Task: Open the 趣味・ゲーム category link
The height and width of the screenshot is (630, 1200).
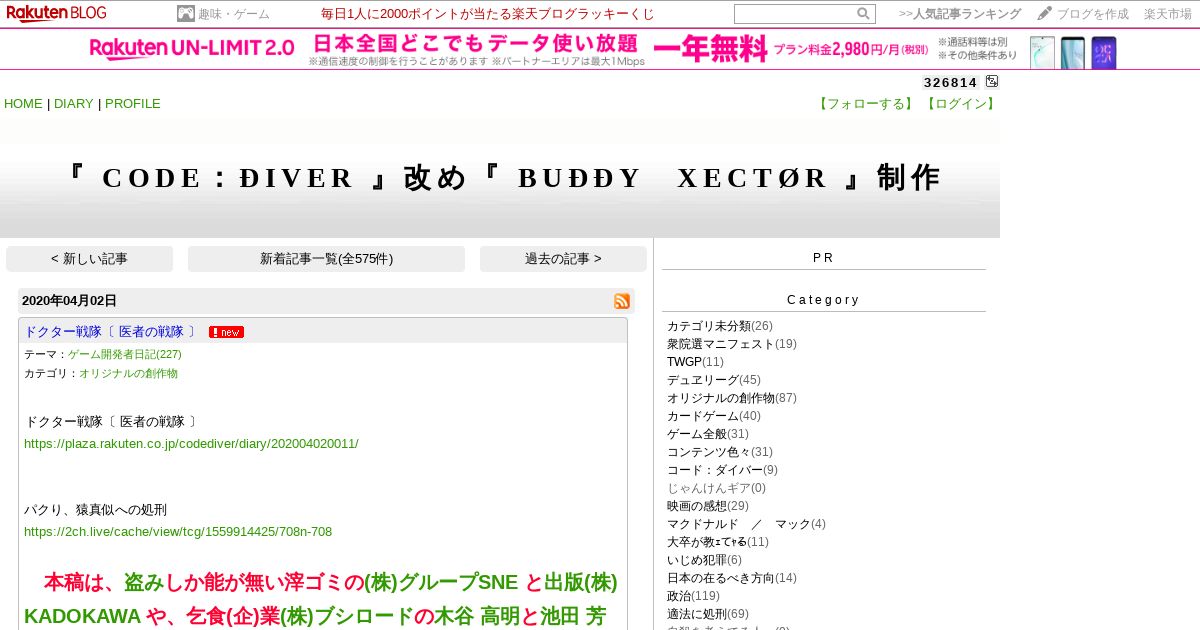Action: click(x=234, y=14)
